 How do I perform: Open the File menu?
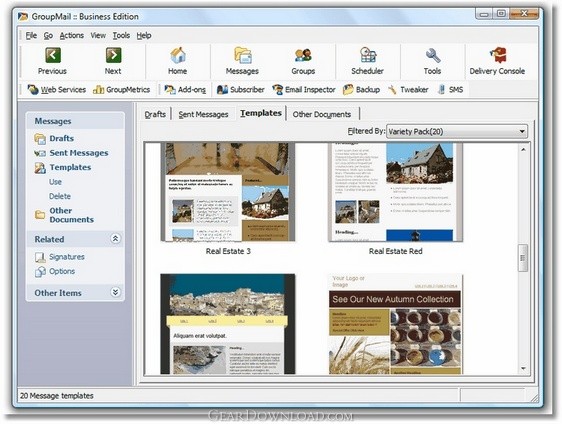31,35
